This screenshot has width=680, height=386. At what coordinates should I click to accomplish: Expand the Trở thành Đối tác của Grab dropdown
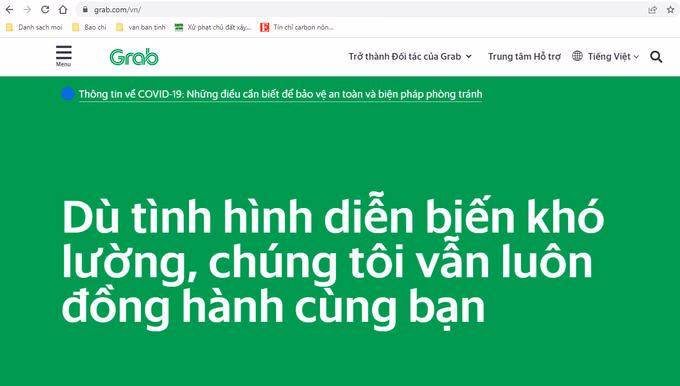tap(410, 56)
